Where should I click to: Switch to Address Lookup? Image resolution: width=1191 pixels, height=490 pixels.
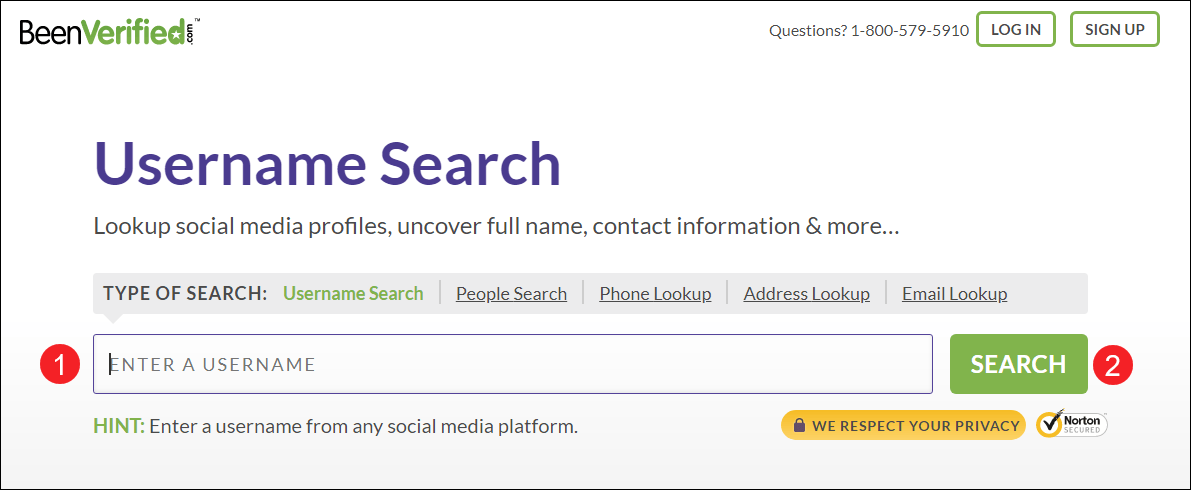tap(807, 294)
